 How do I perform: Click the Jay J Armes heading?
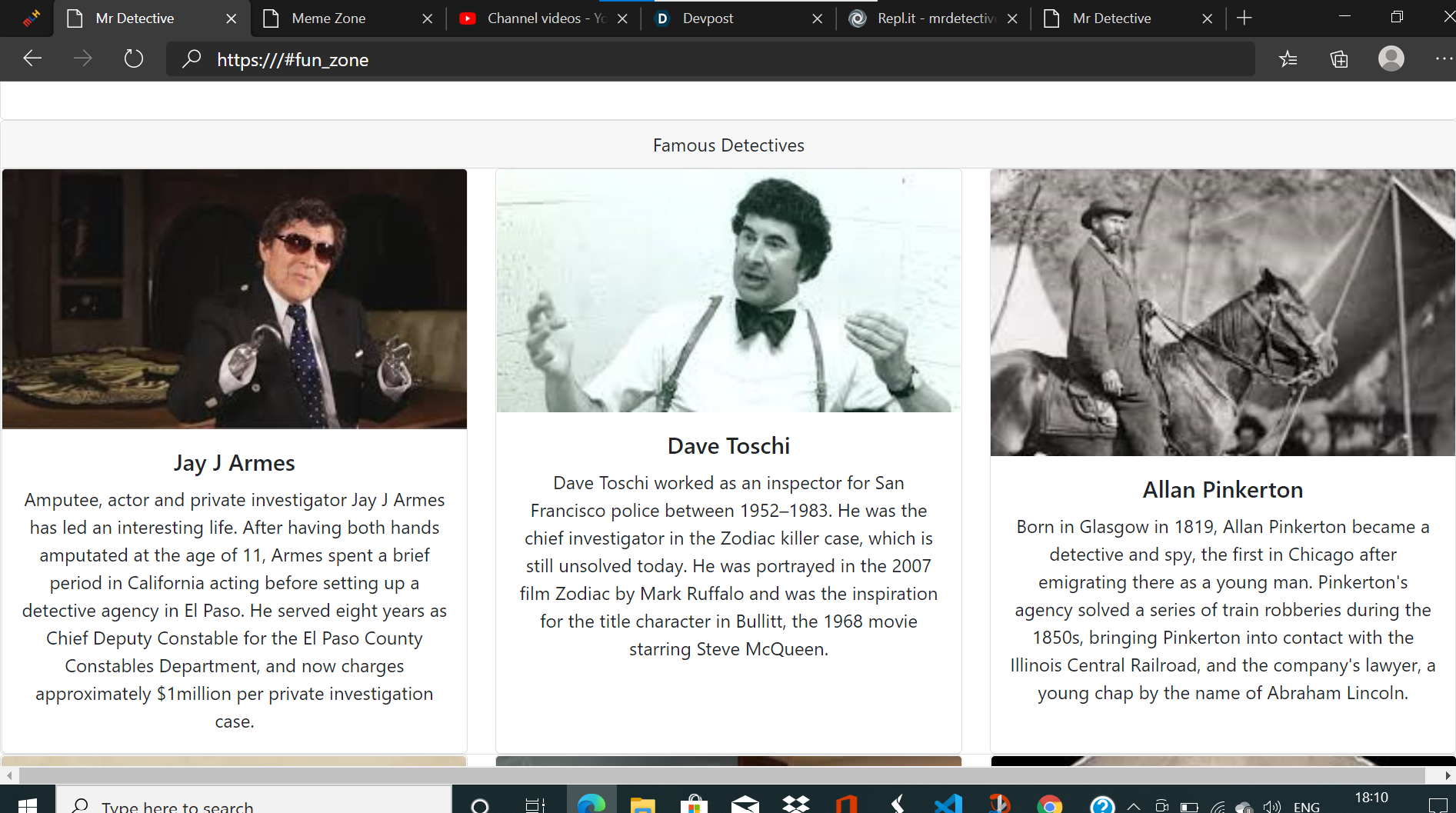[x=235, y=463]
